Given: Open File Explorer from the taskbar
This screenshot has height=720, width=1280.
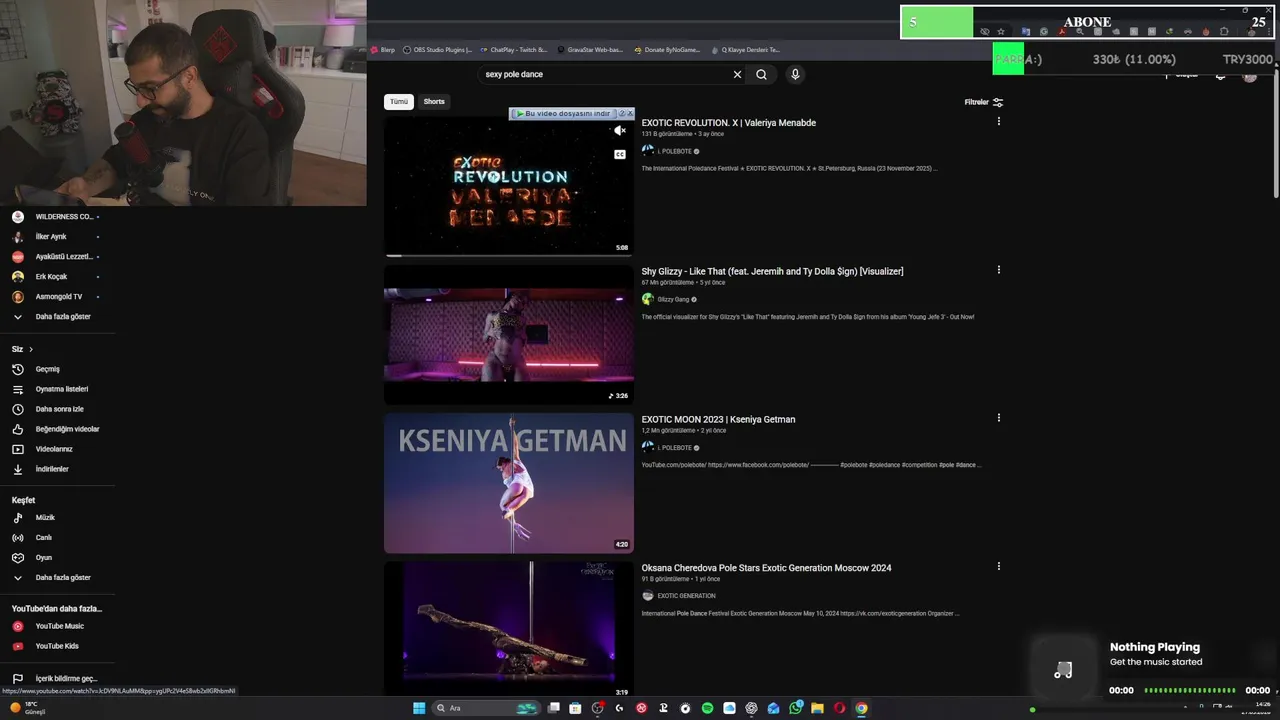Looking at the screenshot, I should 817,708.
